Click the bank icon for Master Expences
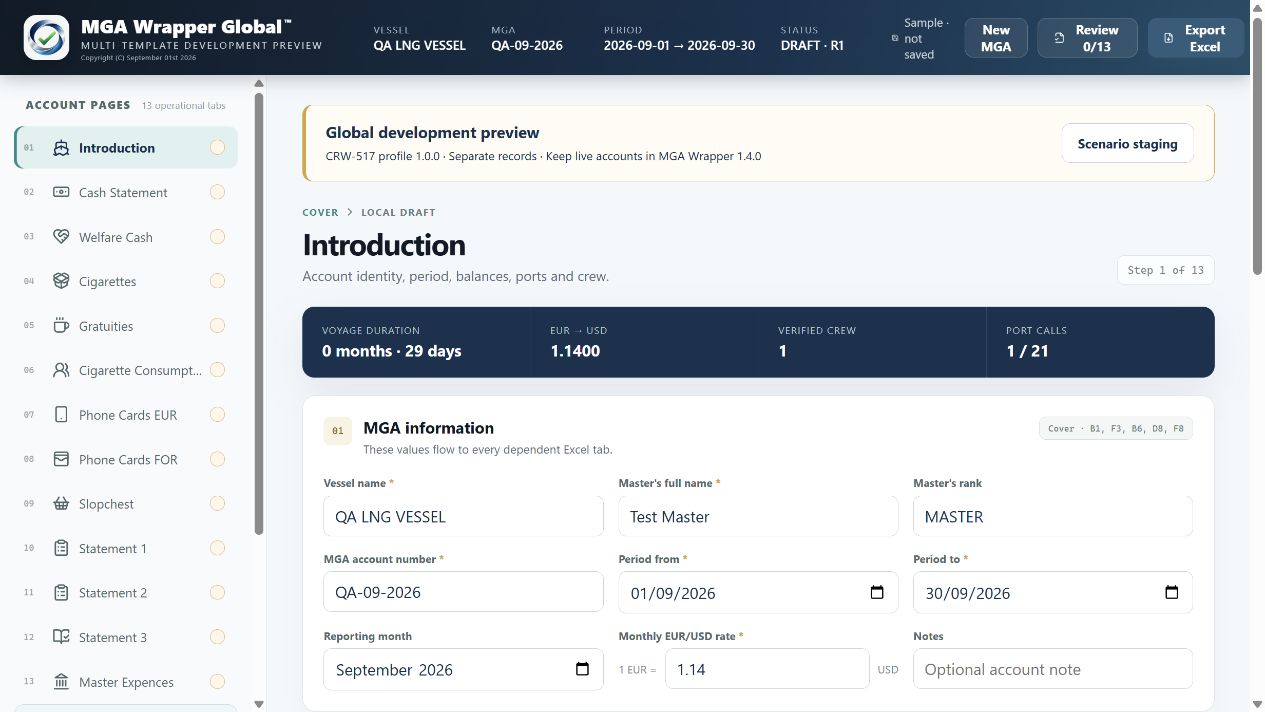1265x712 pixels. (61, 682)
